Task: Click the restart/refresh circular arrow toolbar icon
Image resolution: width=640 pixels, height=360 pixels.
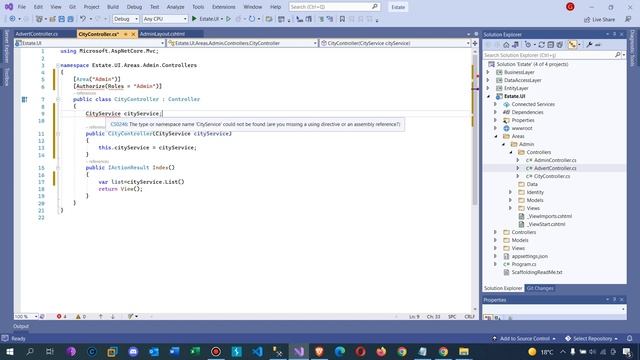Action: pos(252,19)
